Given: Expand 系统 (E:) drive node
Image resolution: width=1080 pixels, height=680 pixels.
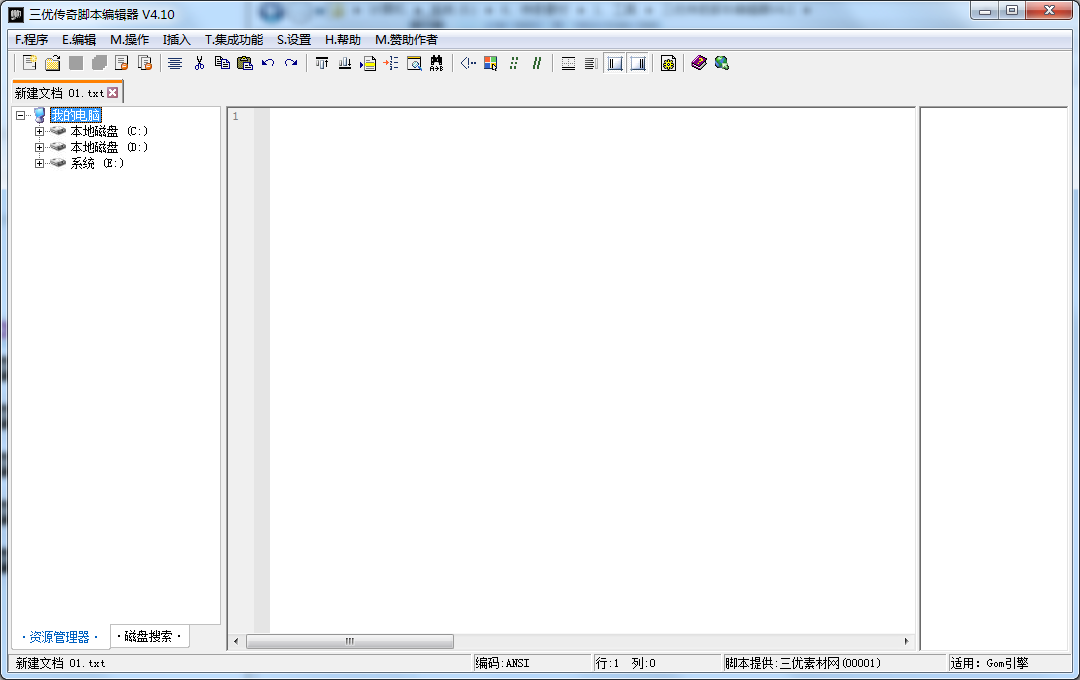Looking at the screenshot, I should (x=39, y=163).
